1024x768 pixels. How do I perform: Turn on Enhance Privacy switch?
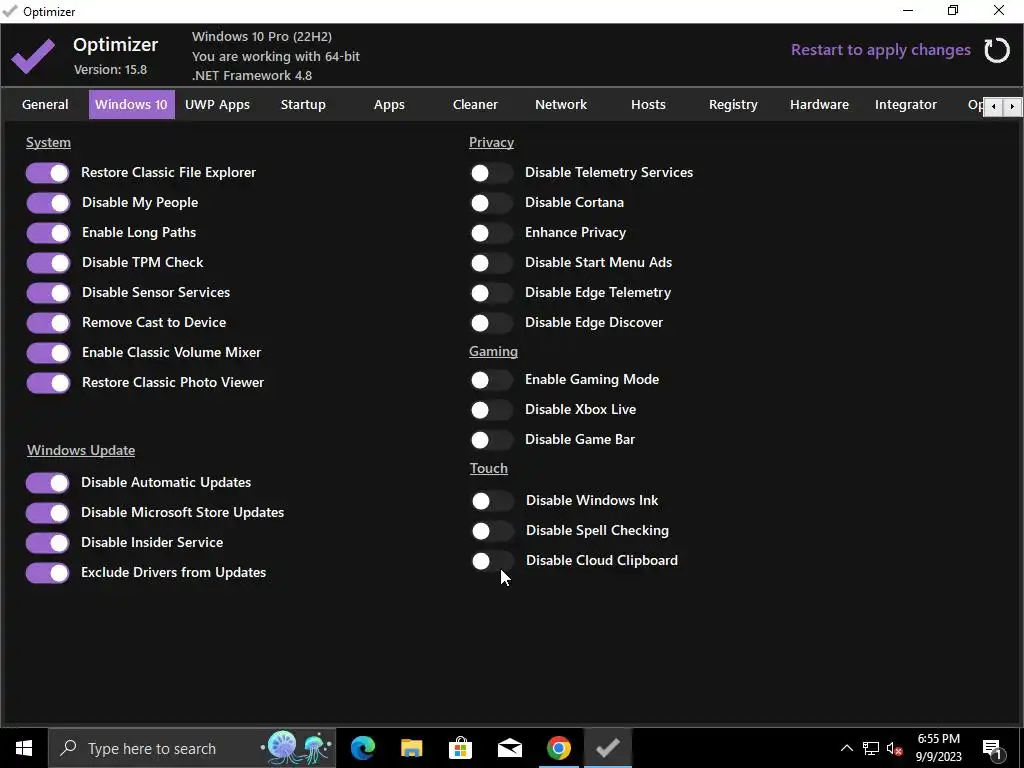click(x=491, y=233)
